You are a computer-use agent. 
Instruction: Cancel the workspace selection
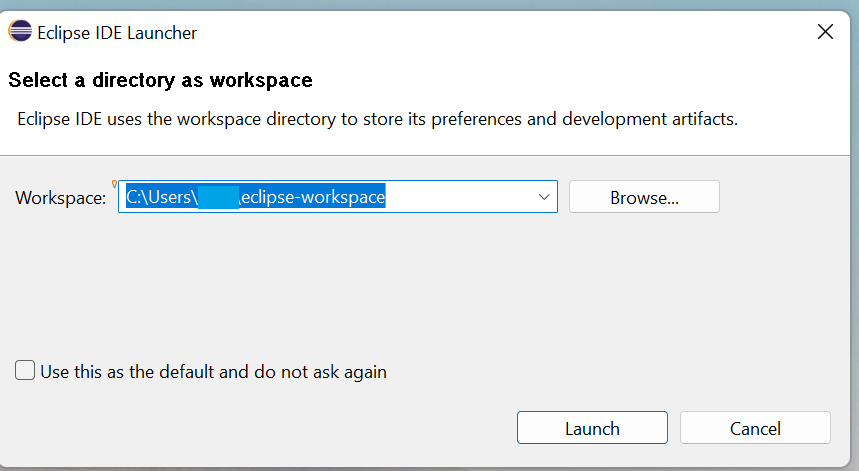[x=755, y=428]
